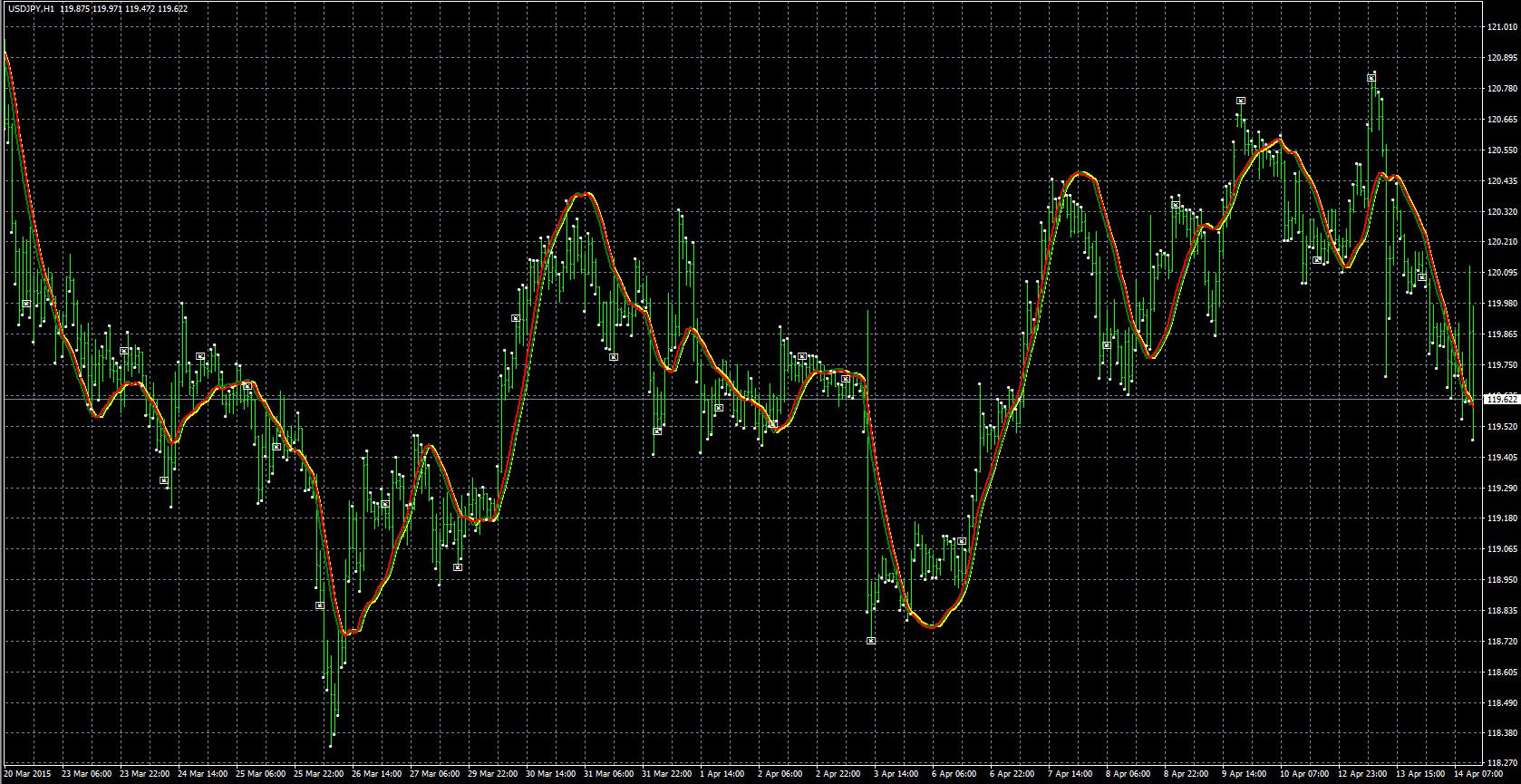Select the marker icon beside the 6 Apr 06:00 candles

point(962,541)
